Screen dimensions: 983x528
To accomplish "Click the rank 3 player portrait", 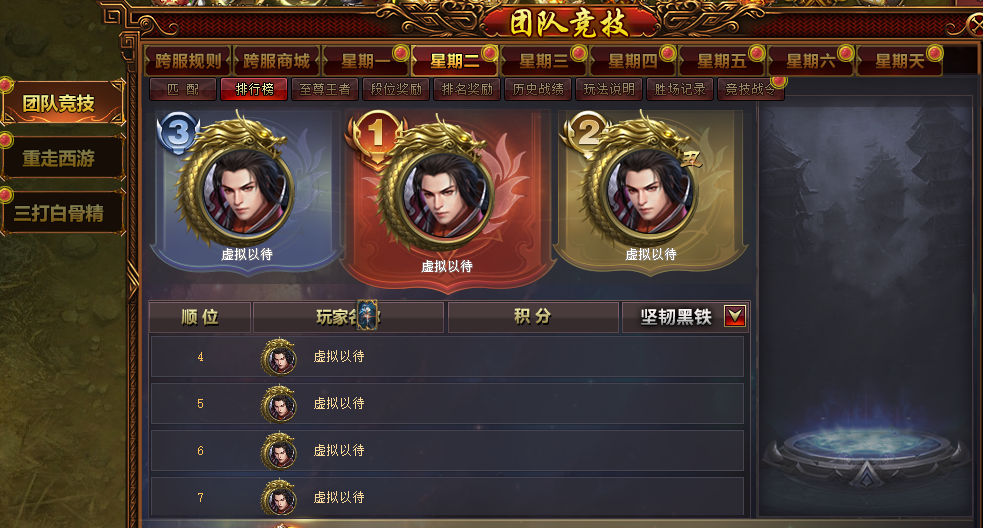I will 245,191.
